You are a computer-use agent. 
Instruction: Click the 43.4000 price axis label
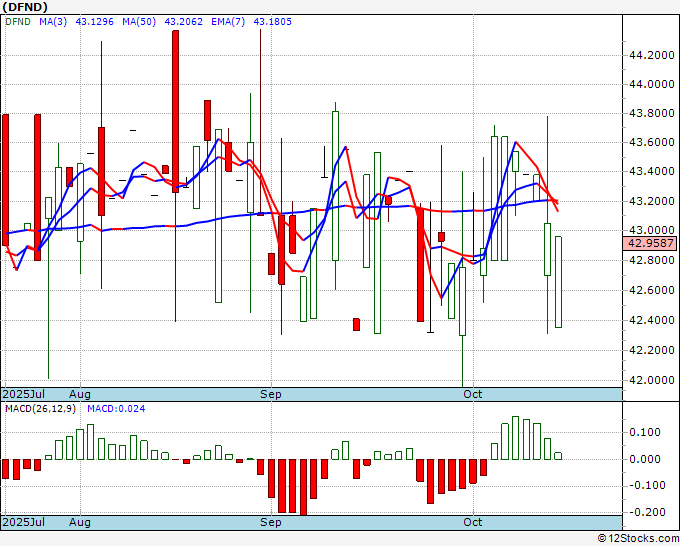pos(651,171)
